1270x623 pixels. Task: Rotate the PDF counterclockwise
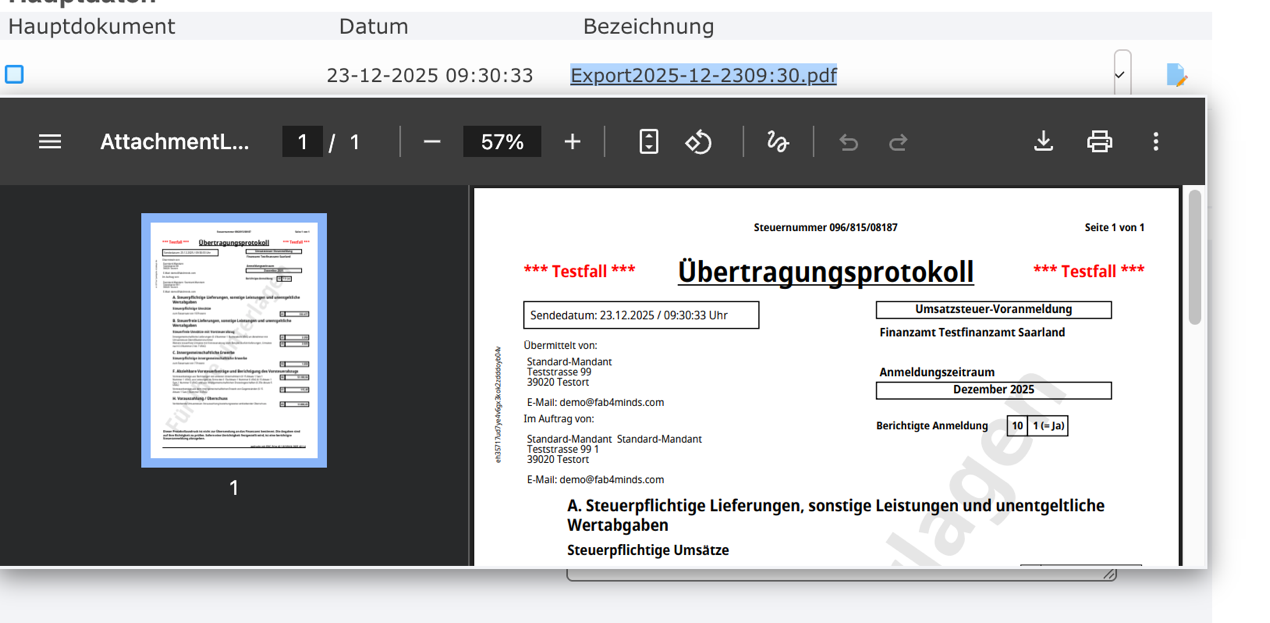tap(698, 142)
